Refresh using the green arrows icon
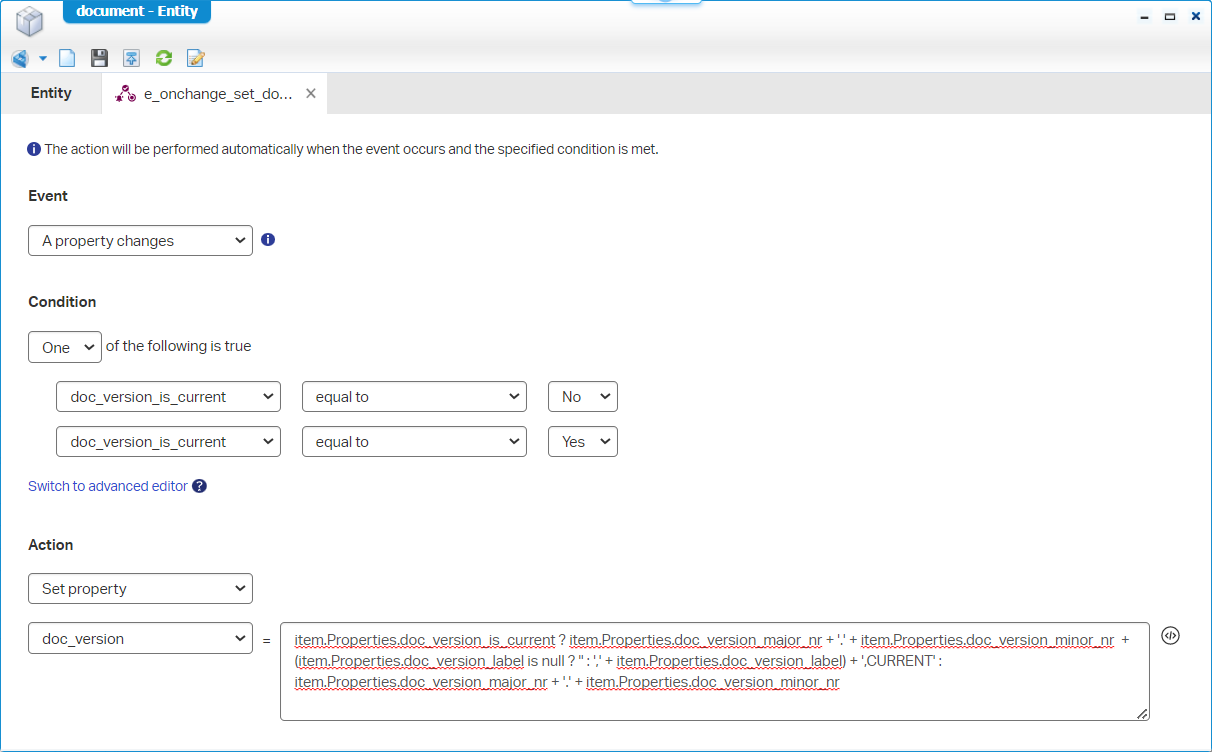 [164, 58]
